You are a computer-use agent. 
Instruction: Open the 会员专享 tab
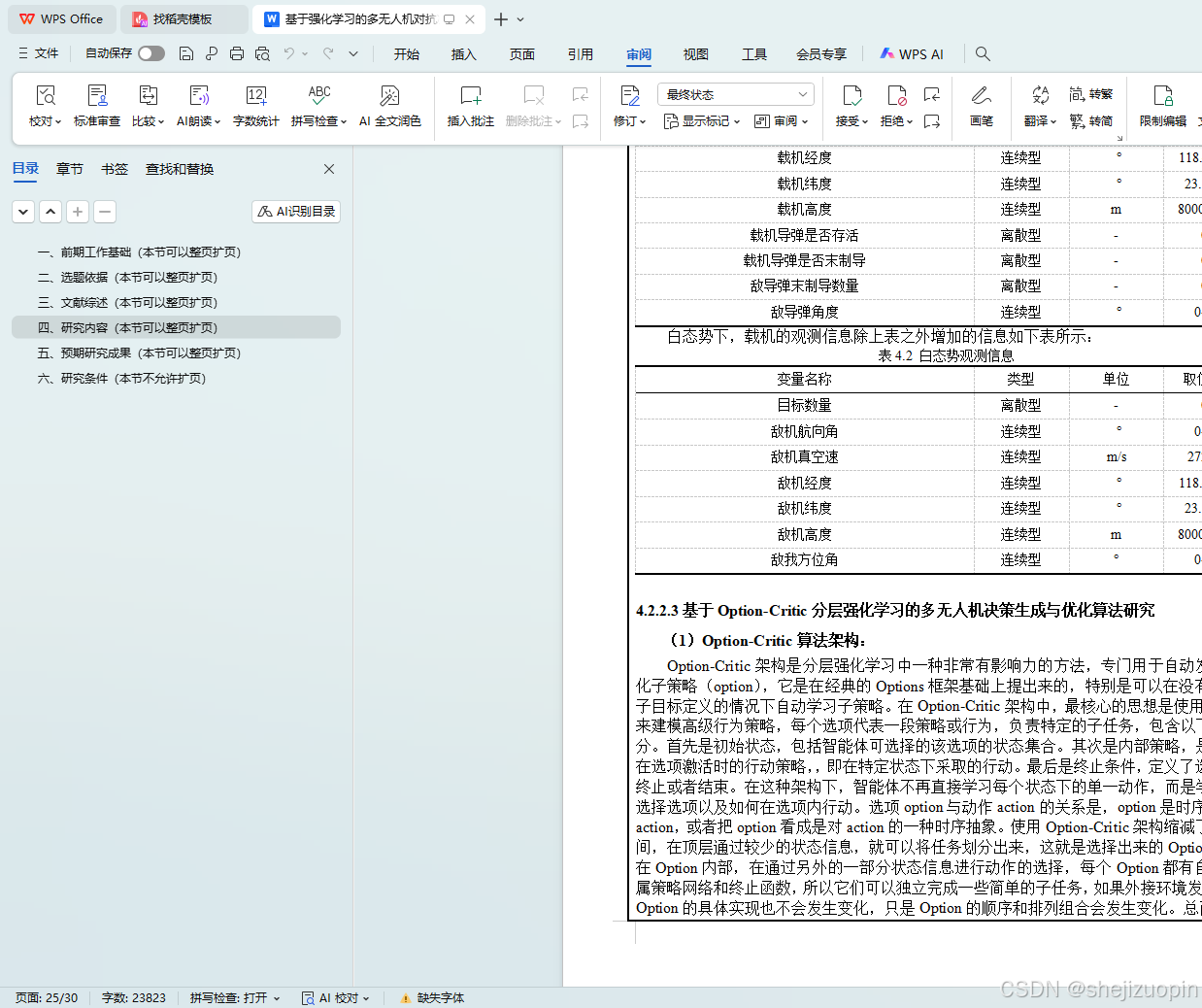click(x=821, y=54)
